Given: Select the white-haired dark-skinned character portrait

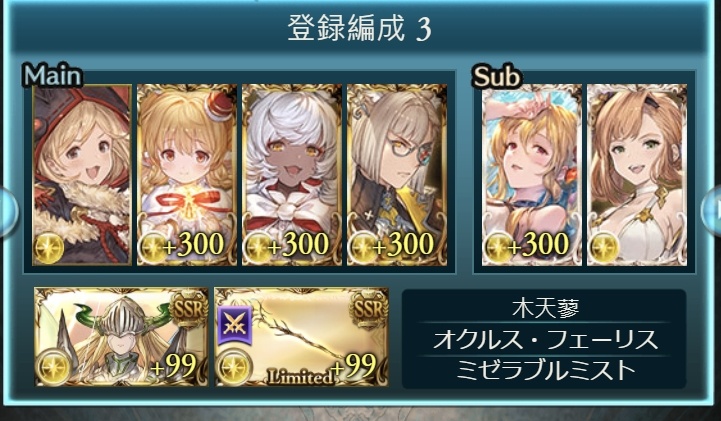Looking at the screenshot, I should click(292, 175).
